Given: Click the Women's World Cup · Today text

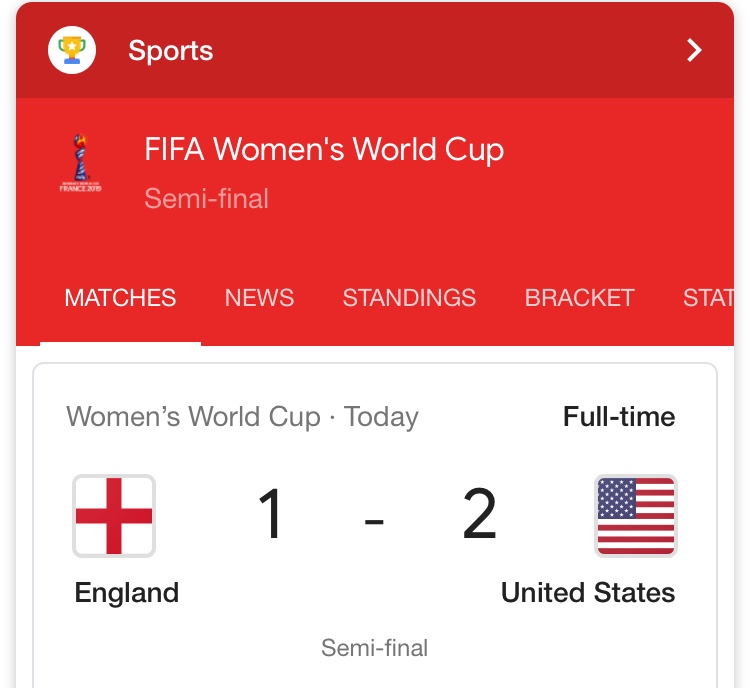Looking at the screenshot, I should 243,417.
